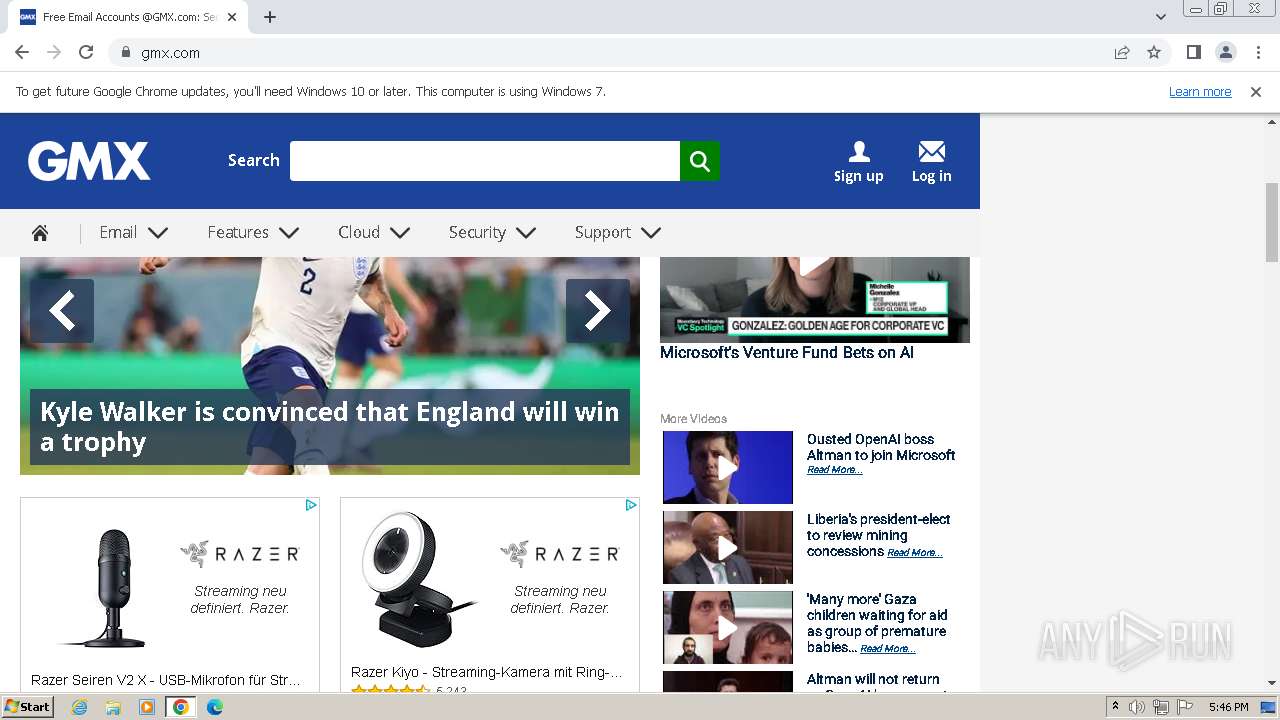Go to GMX home via house icon
1280x720 pixels.
40,233
